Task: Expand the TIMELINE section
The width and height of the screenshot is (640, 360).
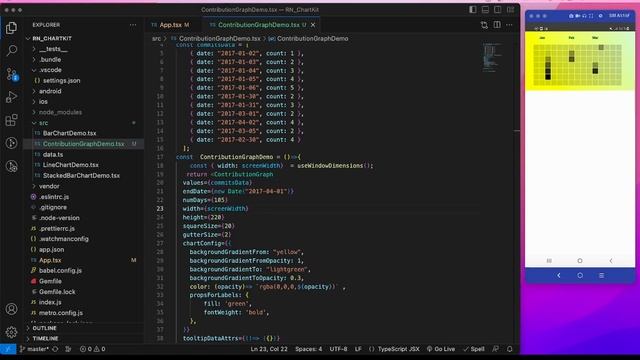Action: click(45, 338)
